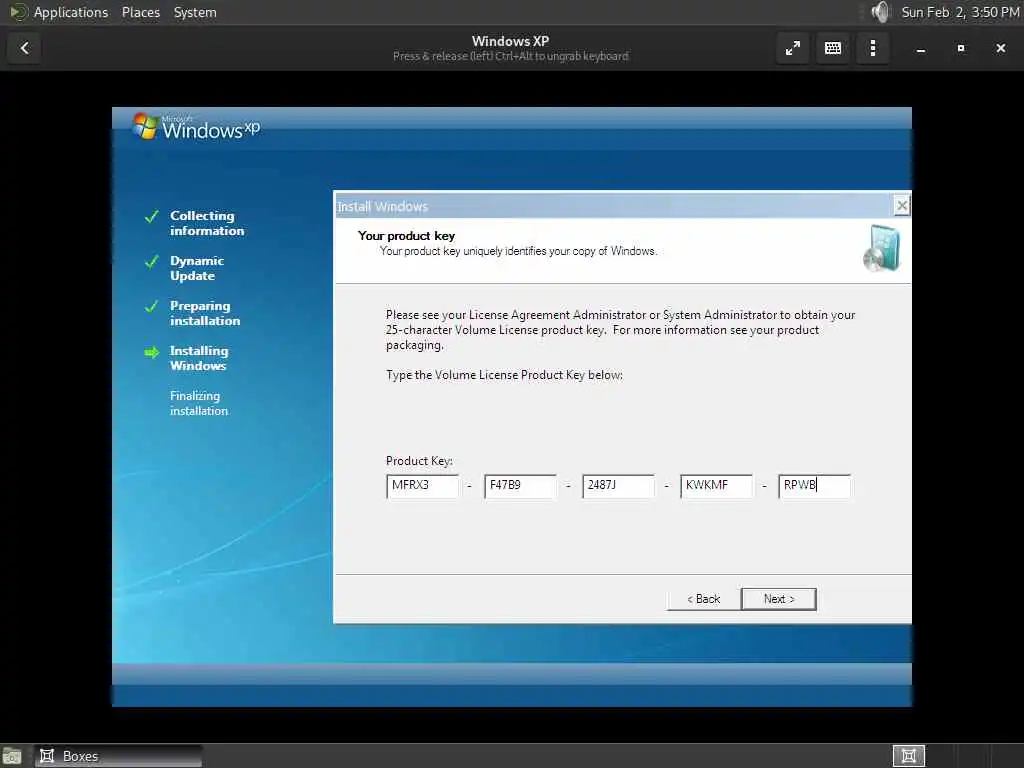Click the checkmark beside Collecting information
1024x768 pixels.
152,216
